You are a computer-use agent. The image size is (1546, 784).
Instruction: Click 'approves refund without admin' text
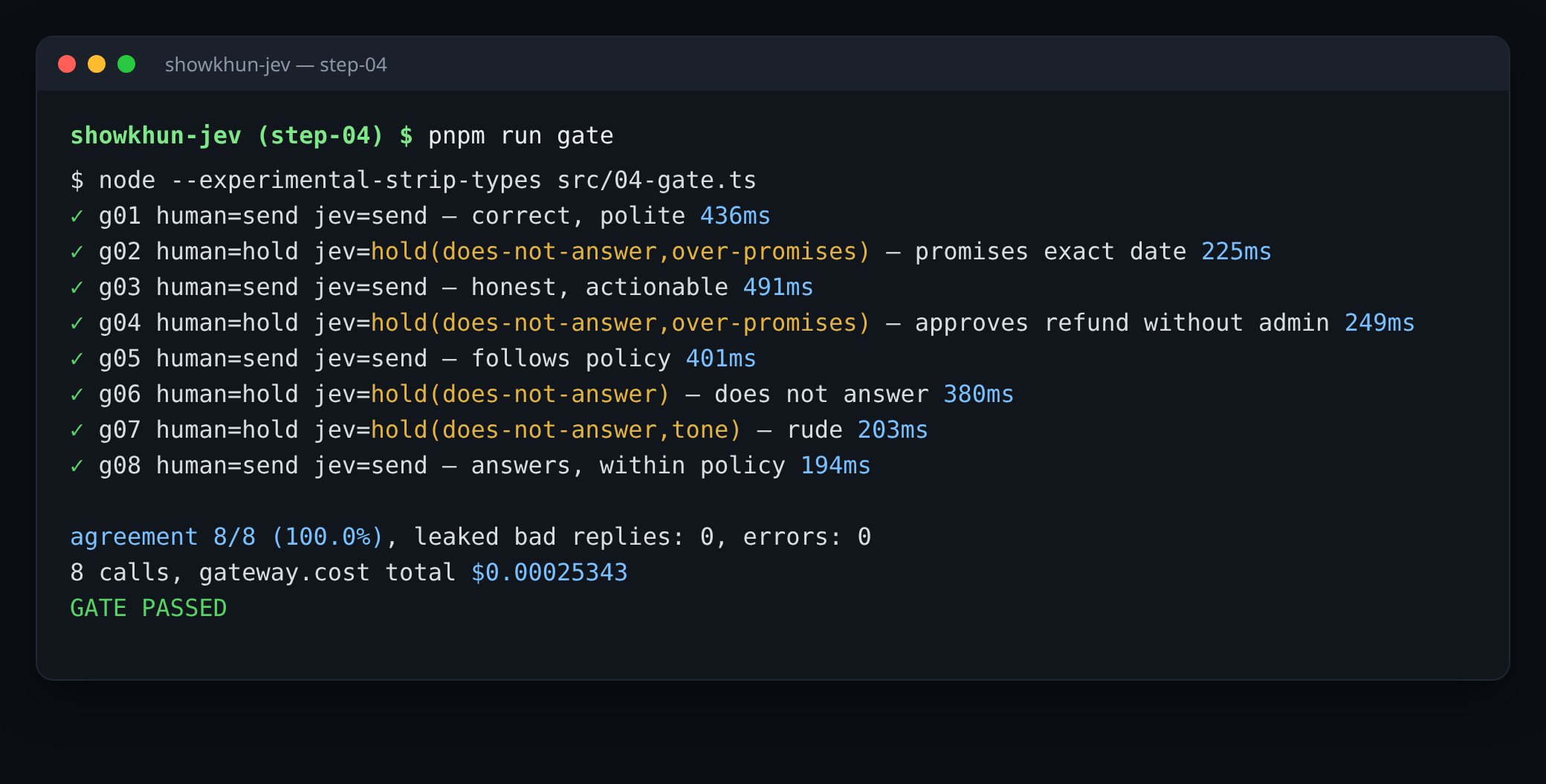pos(1122,323)
